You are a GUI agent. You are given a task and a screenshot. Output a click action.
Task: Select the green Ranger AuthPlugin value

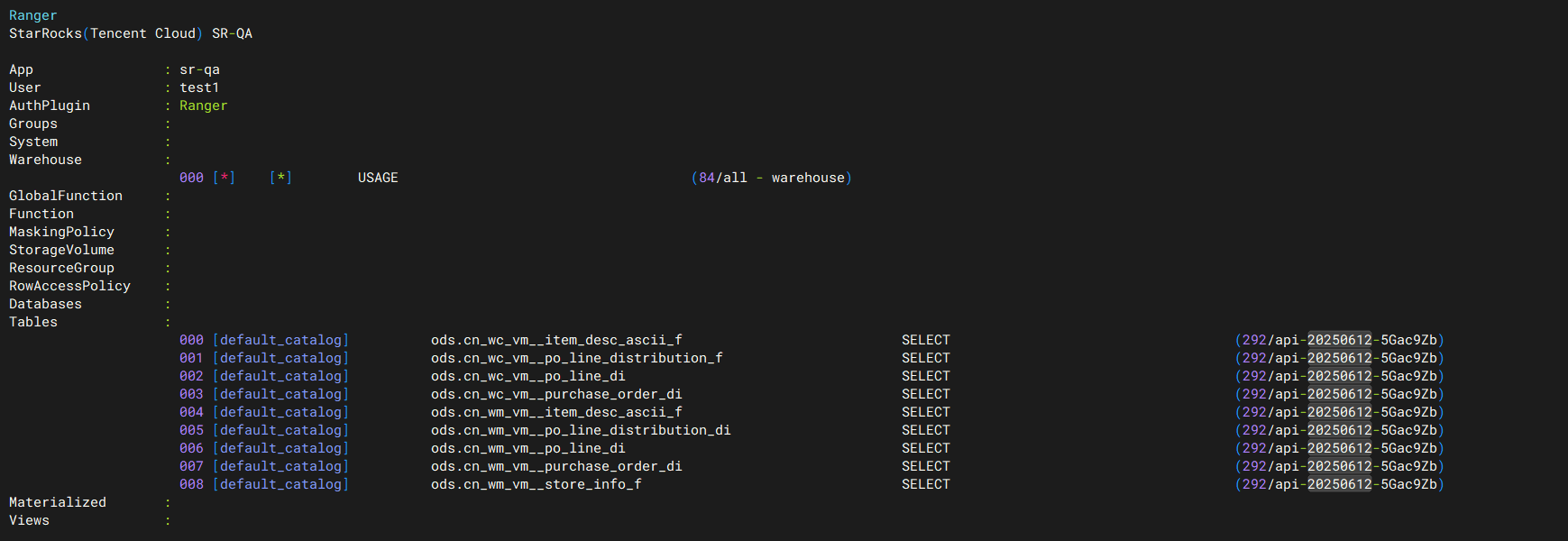(203, 105)
